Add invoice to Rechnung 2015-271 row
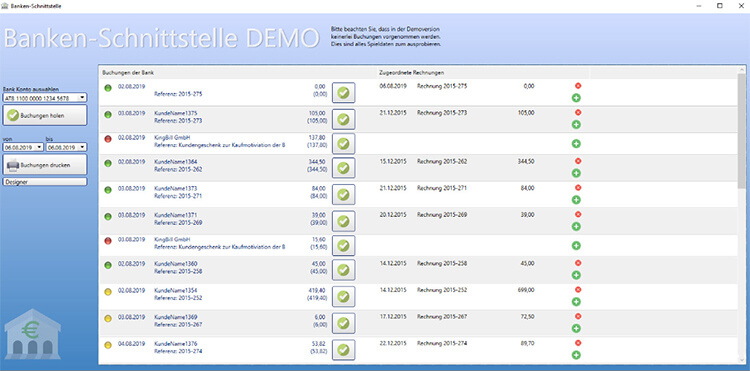Screen dimensions: 750x371 (576, 200)
